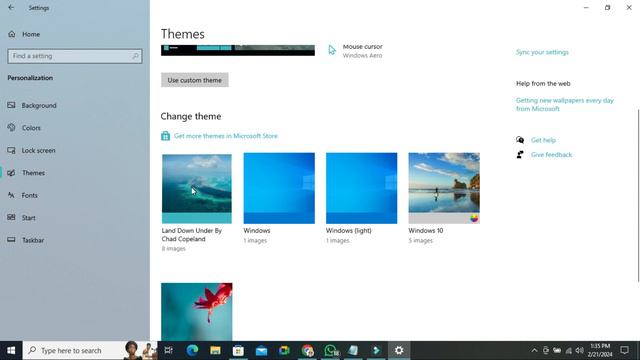Go back using the Settings back arrow

pyautogui.click(x=11, y=7)
